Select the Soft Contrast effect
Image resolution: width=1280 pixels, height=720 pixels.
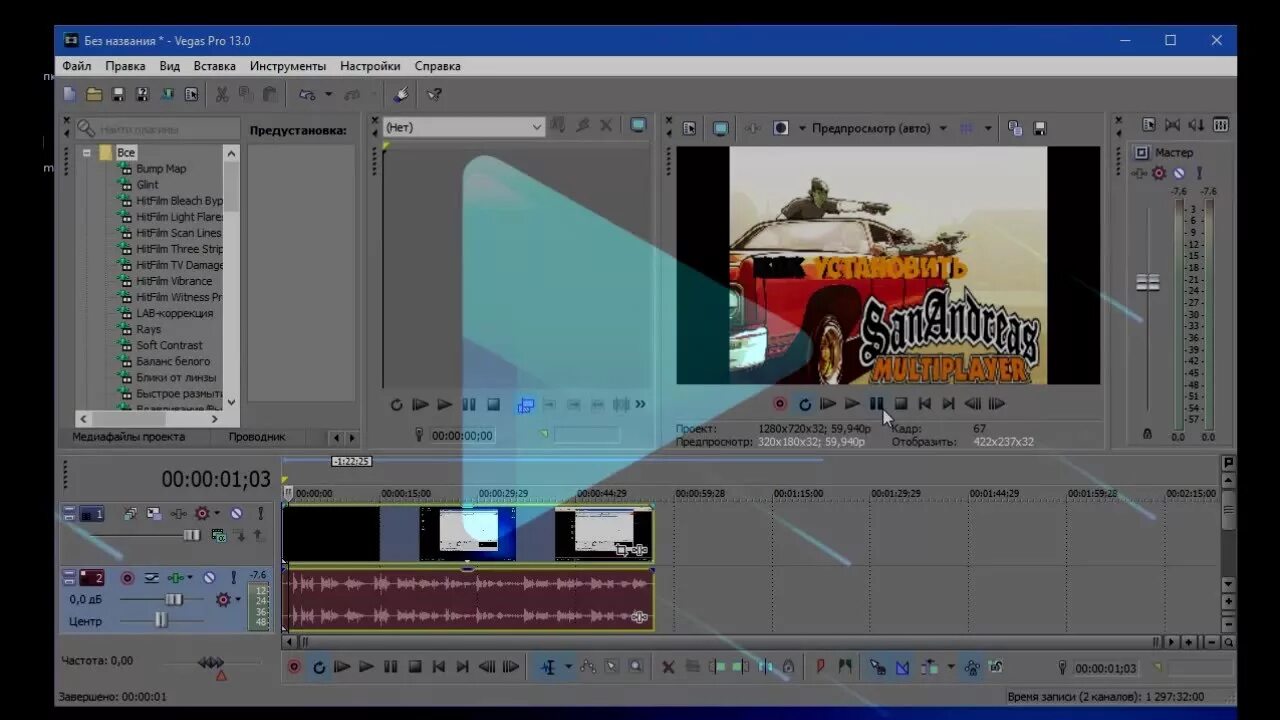[x=170, y=345]
